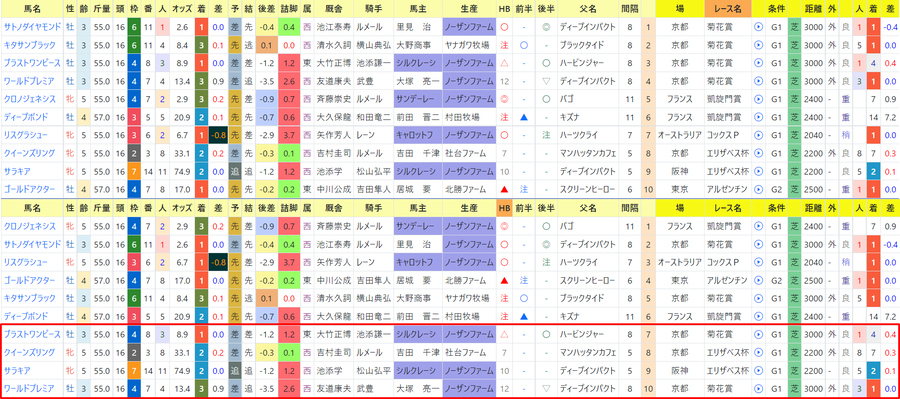Click lower table 詰脚 column header
Viewport: 900px width, 399px height.
click(289, 208)
